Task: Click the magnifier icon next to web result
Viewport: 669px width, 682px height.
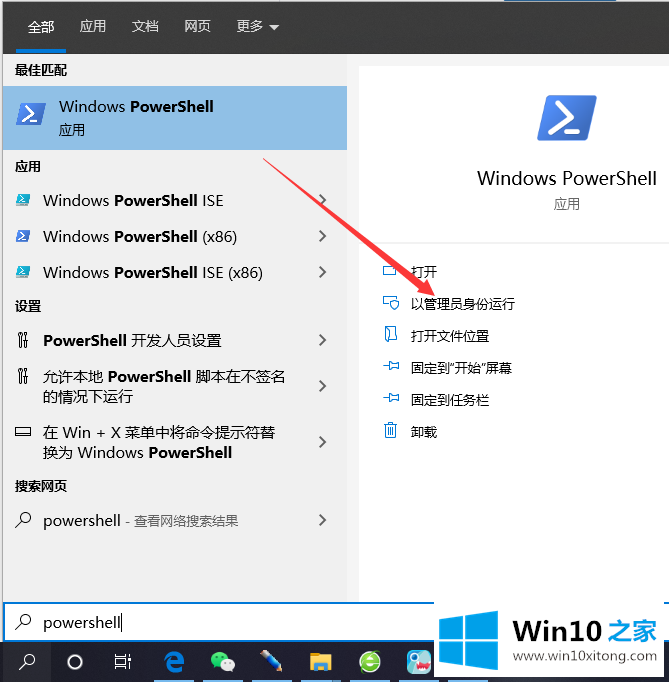Action: pyautogui.click(x=23, y=520)
